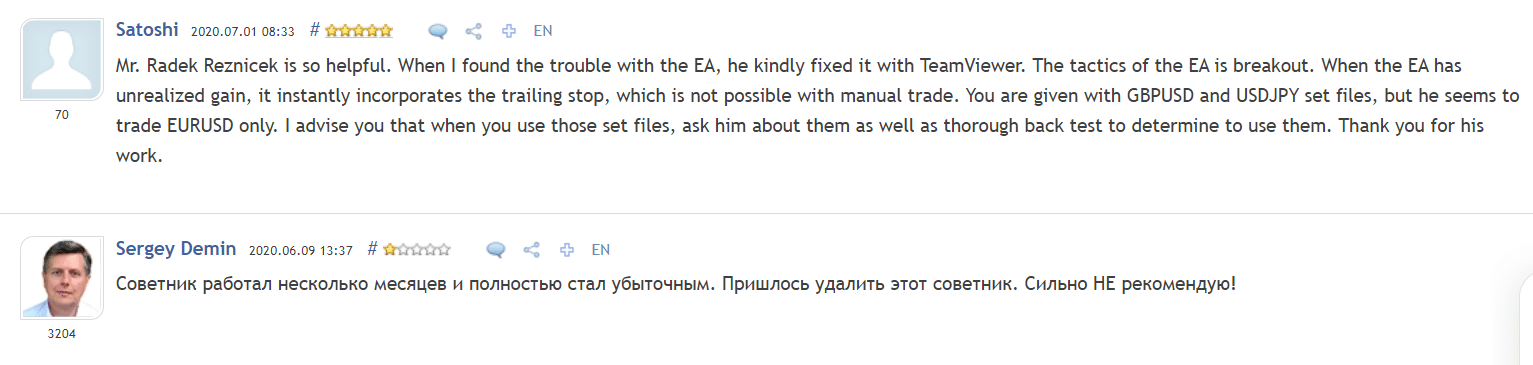Viewport: 1533px width, 365px height.
Task: Open comment bubble icon on Sergey Demin's review
Action: tap(495, 250)
